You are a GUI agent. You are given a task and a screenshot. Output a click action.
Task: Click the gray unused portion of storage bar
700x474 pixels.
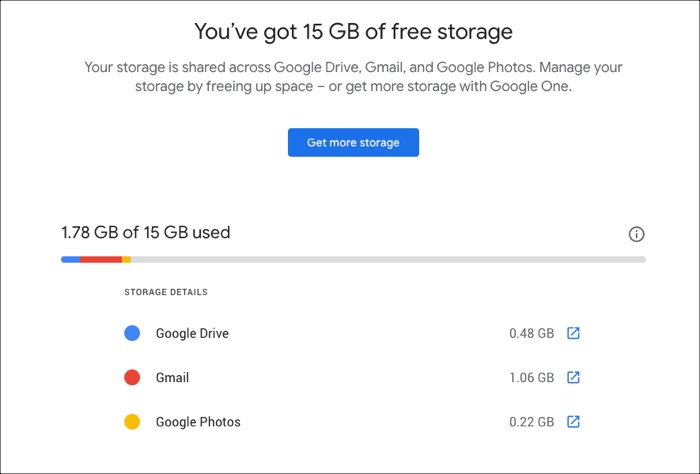388,259
